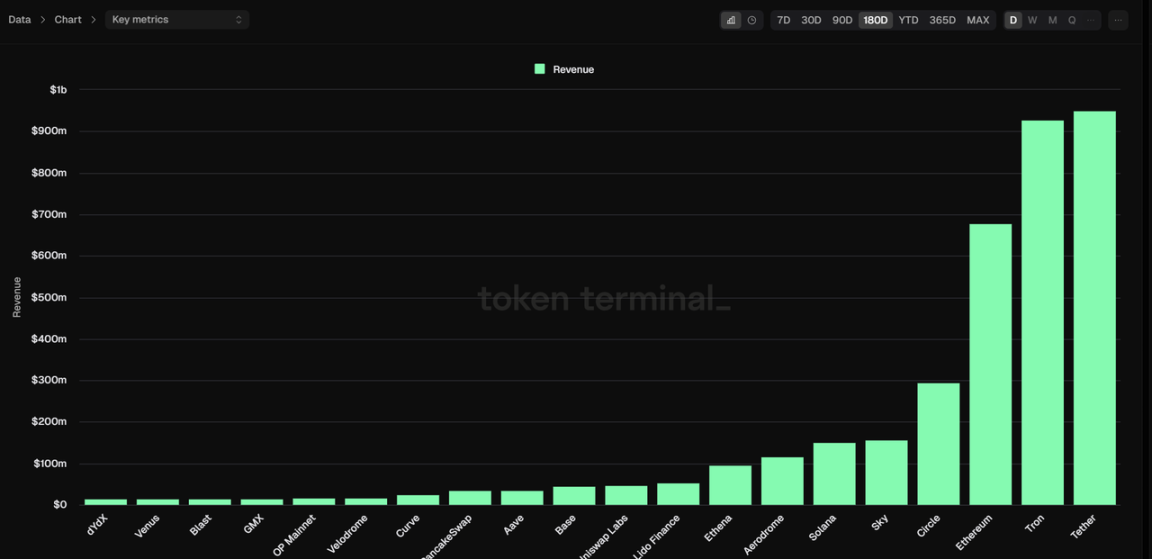The image size is (1152, 559).
Task: Select daily granularity D
Action: [1013, 20]
